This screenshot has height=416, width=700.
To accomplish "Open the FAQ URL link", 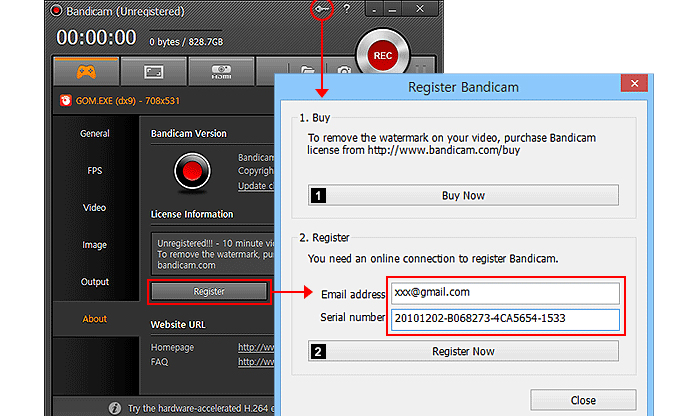I will click(256, 362).
